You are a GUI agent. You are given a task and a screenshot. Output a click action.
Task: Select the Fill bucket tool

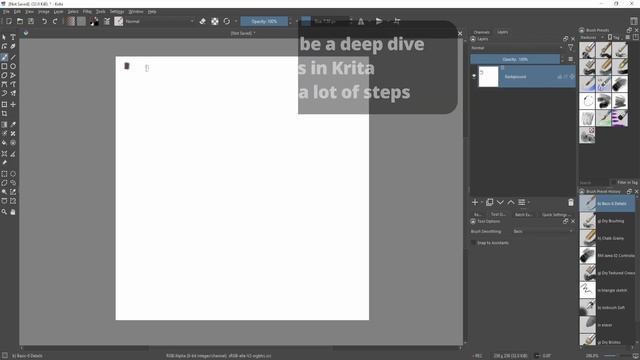pyautogui.click(x=4, y=143)
